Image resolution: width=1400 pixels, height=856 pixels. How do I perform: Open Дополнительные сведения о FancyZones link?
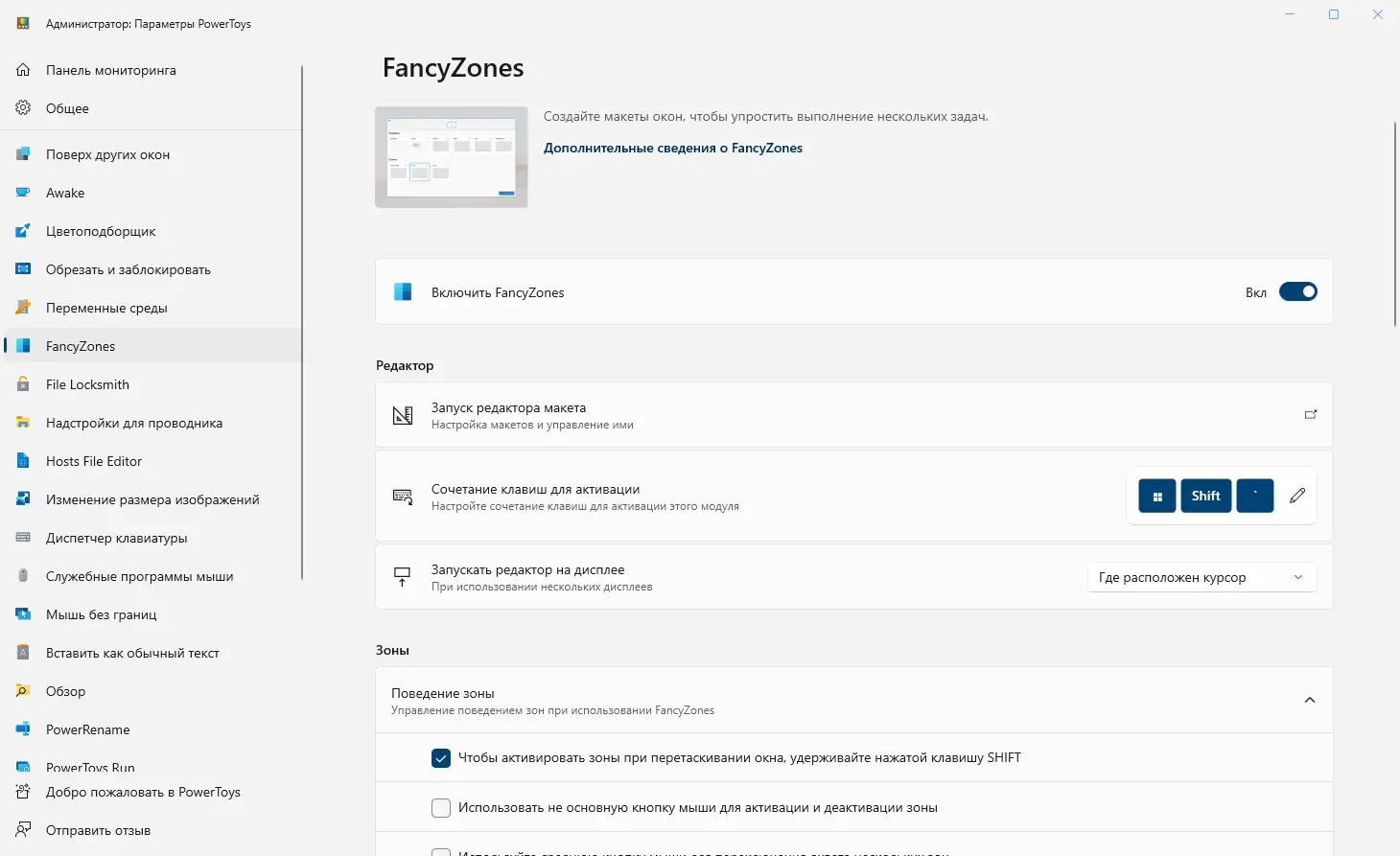coord(672,148)
